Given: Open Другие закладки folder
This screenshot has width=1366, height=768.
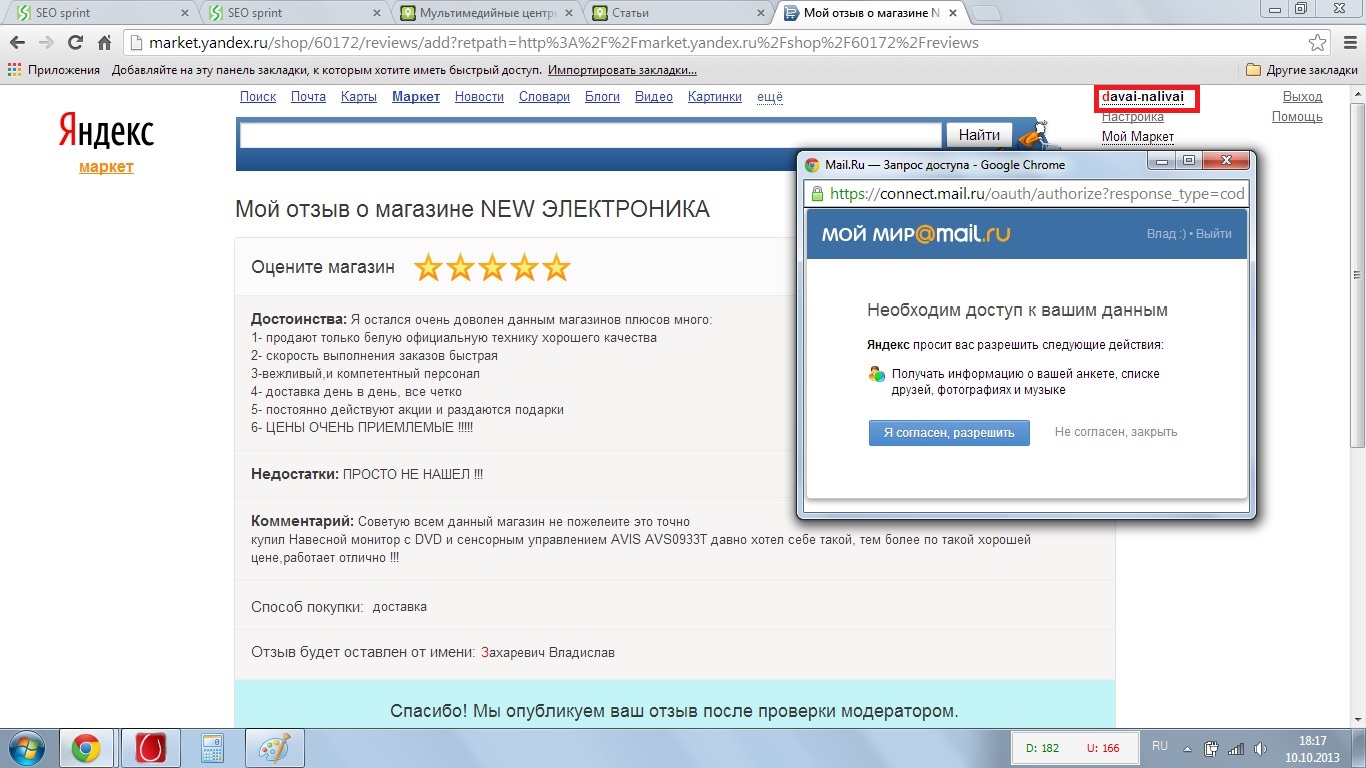Looking at the screenshot, I should pyautogui.click(x=1302, y=70).
